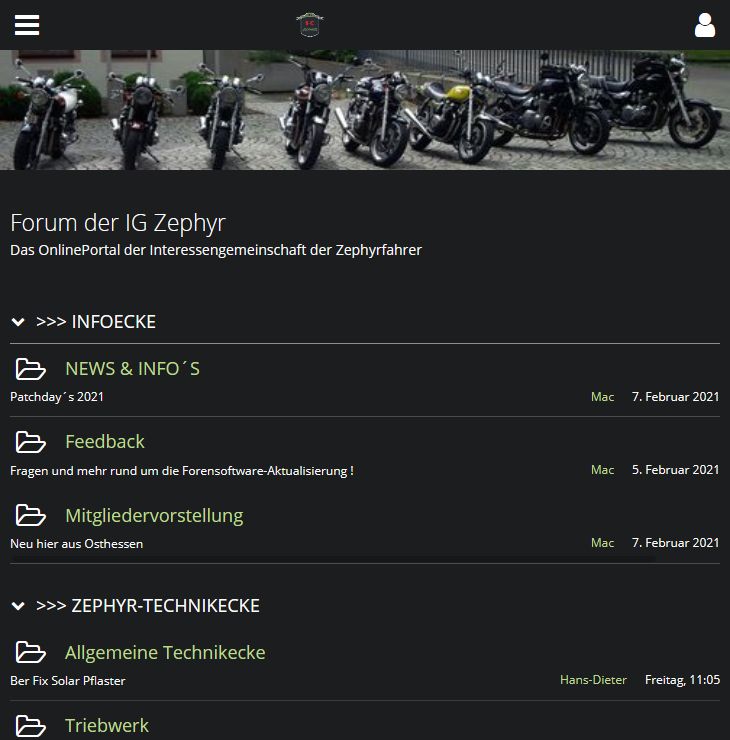Open the Mitgliedervorstellung forum
Screen dimensions: 730x740
[x=154, y=515]
